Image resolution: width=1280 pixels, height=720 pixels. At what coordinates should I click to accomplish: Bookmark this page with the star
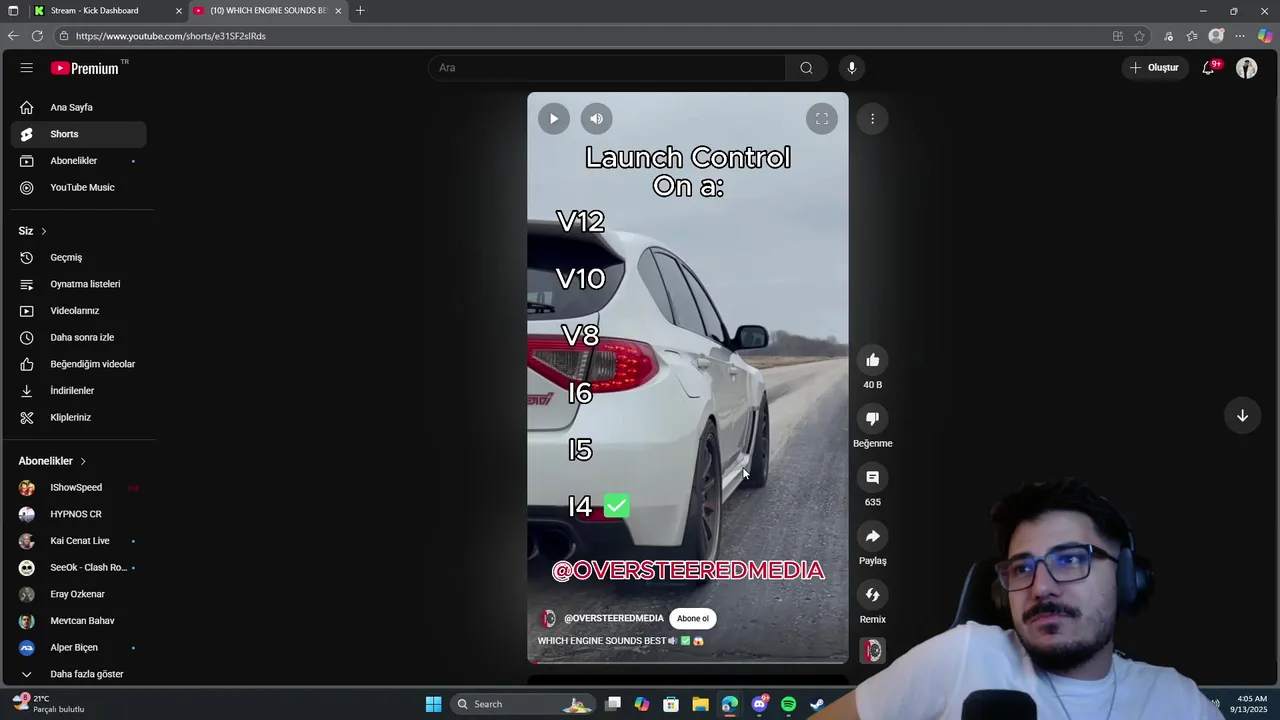(1139, 36)
